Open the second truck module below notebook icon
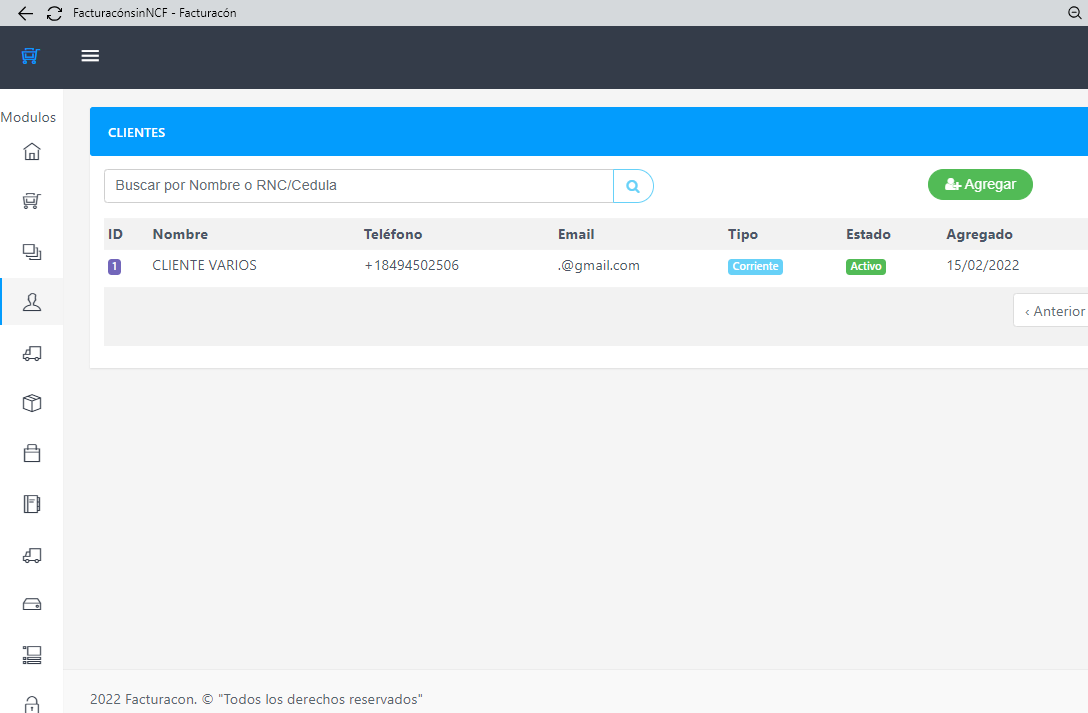This screenshot has height=713, width=1088. pyautogui.click(x=32, y=555)
